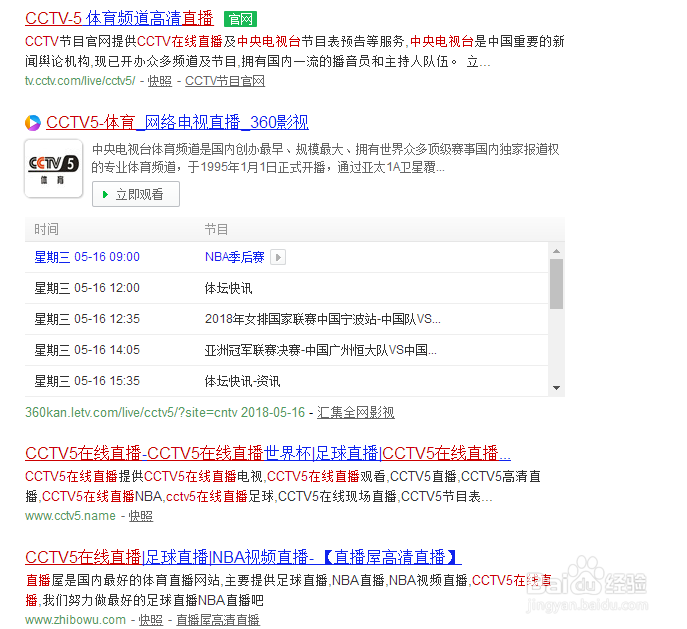Click schedule scrollbar up arrow
This screenshot has width=687, height=629.
tap(556, 251)
